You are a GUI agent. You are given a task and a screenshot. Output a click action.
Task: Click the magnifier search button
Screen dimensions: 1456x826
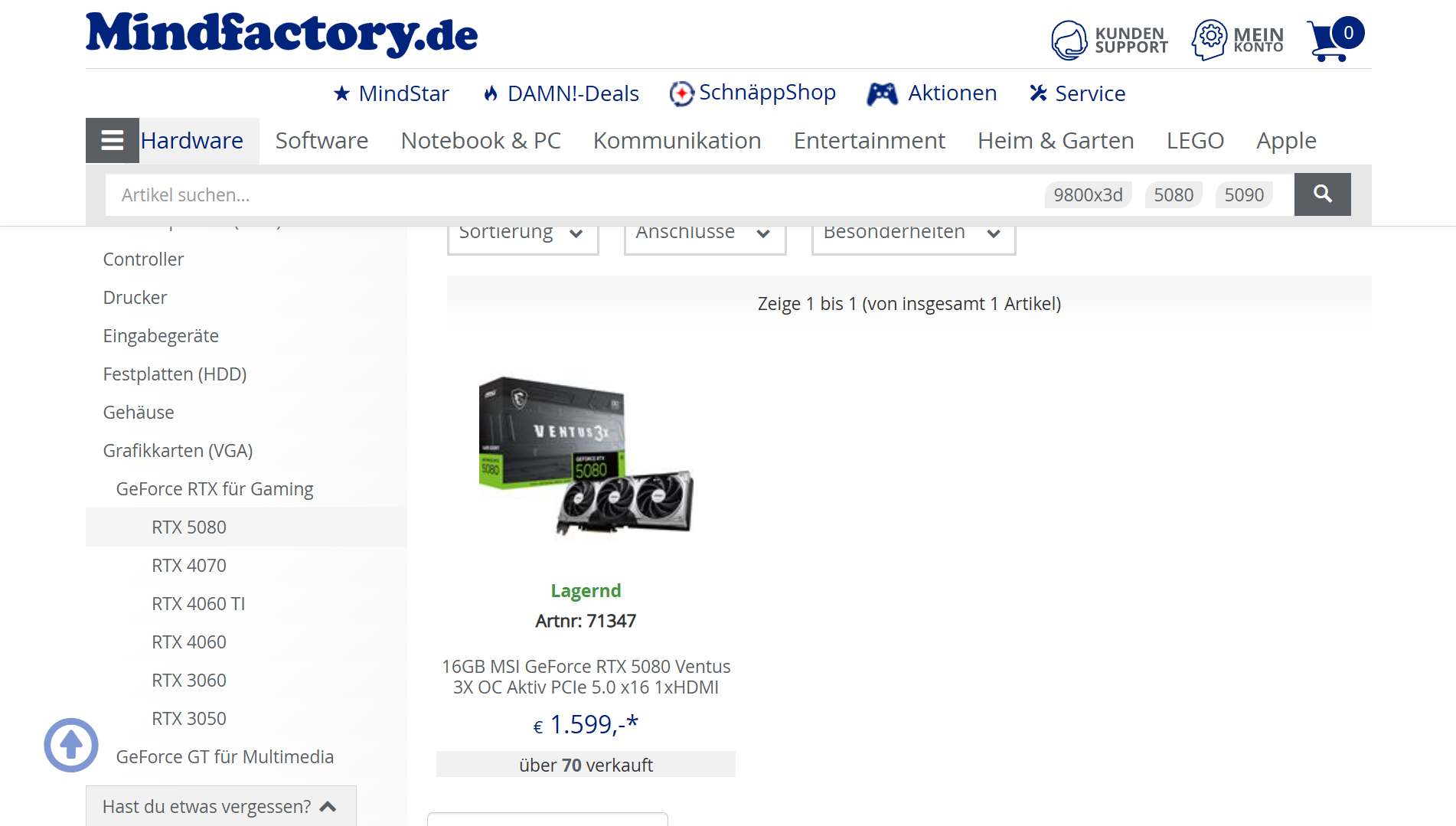click(1322, 194)
